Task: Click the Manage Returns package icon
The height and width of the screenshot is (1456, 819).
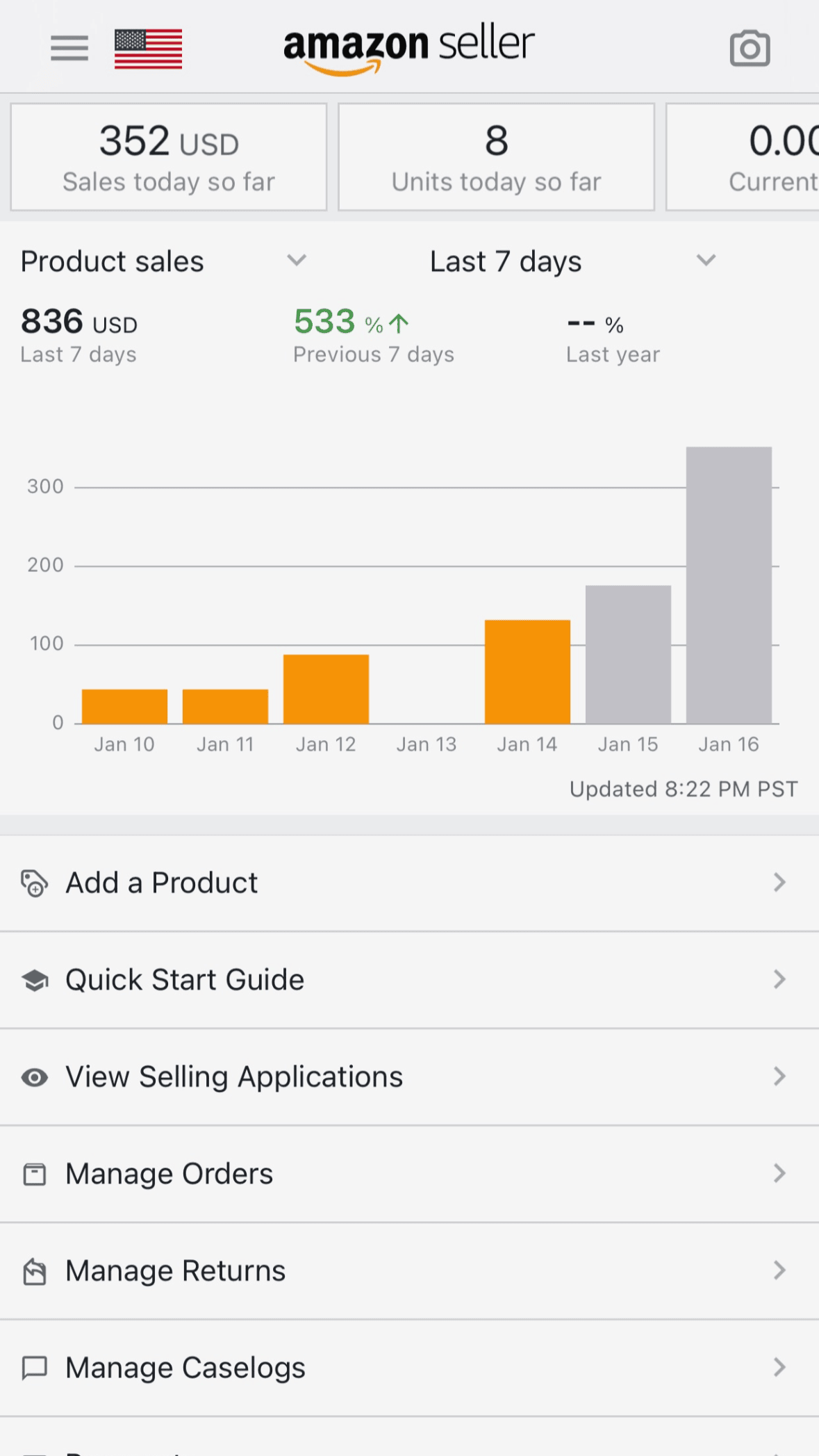Action: [35, 1271]
